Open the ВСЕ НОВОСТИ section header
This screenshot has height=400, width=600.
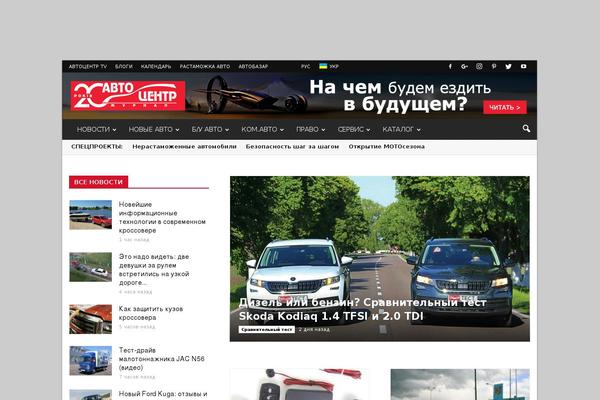(98, 182)
